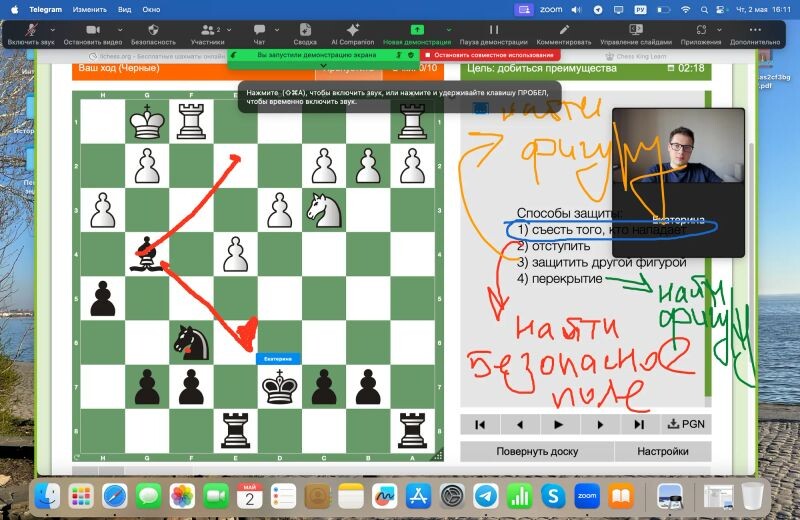Screen dimensions: 800x520
Task: Open the Сводка summary icon
Action: [305, 30]
